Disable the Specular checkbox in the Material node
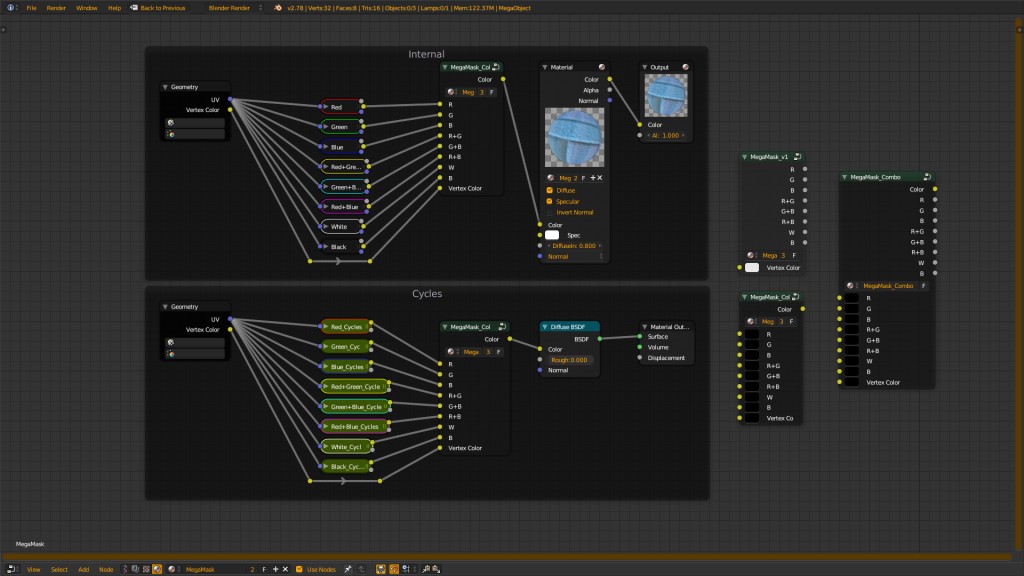Image resolution: width=1024 pixels, height=576 pixels. [x=549, y=201]
